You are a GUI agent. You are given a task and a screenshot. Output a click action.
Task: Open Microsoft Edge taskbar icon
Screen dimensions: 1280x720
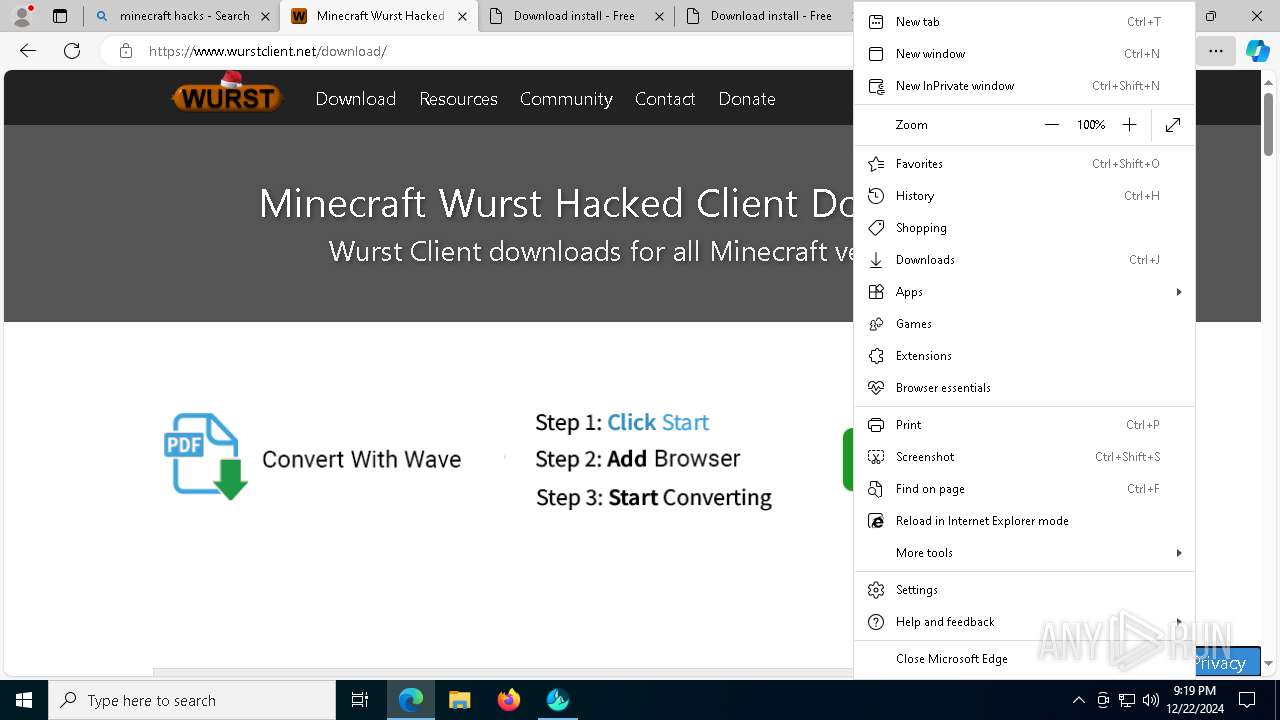[x=411, y=700]
